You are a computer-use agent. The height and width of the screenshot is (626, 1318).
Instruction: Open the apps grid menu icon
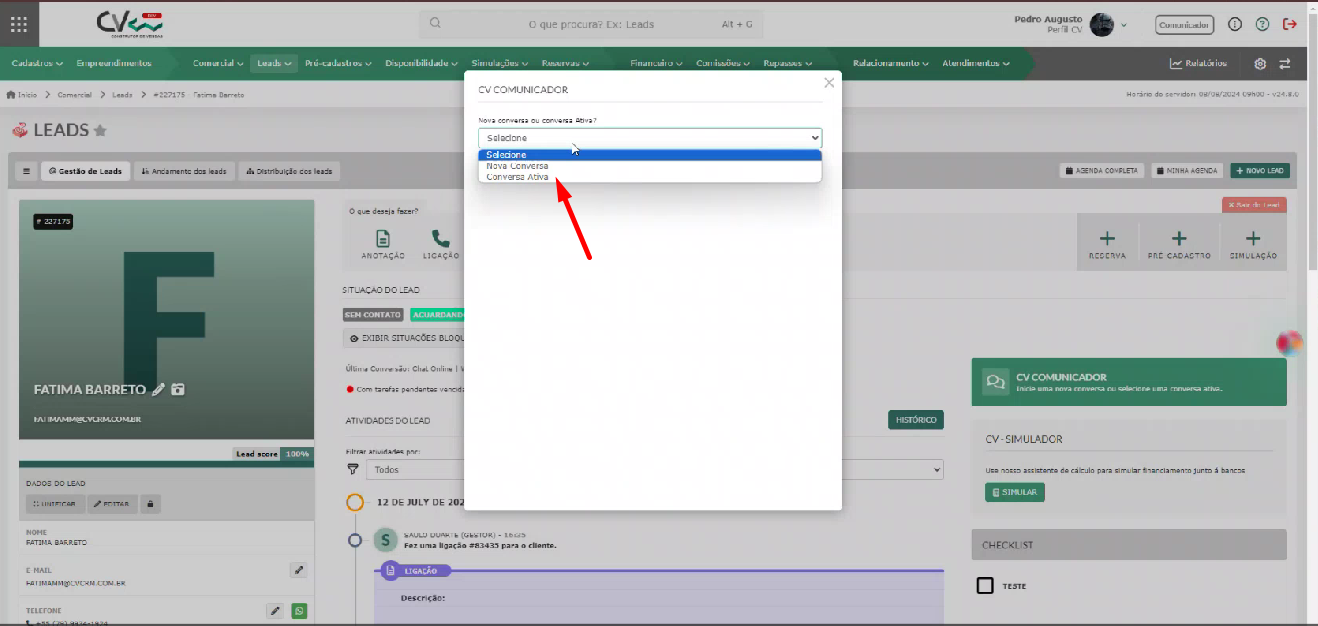pyautogui.click(x=19, y=24)
